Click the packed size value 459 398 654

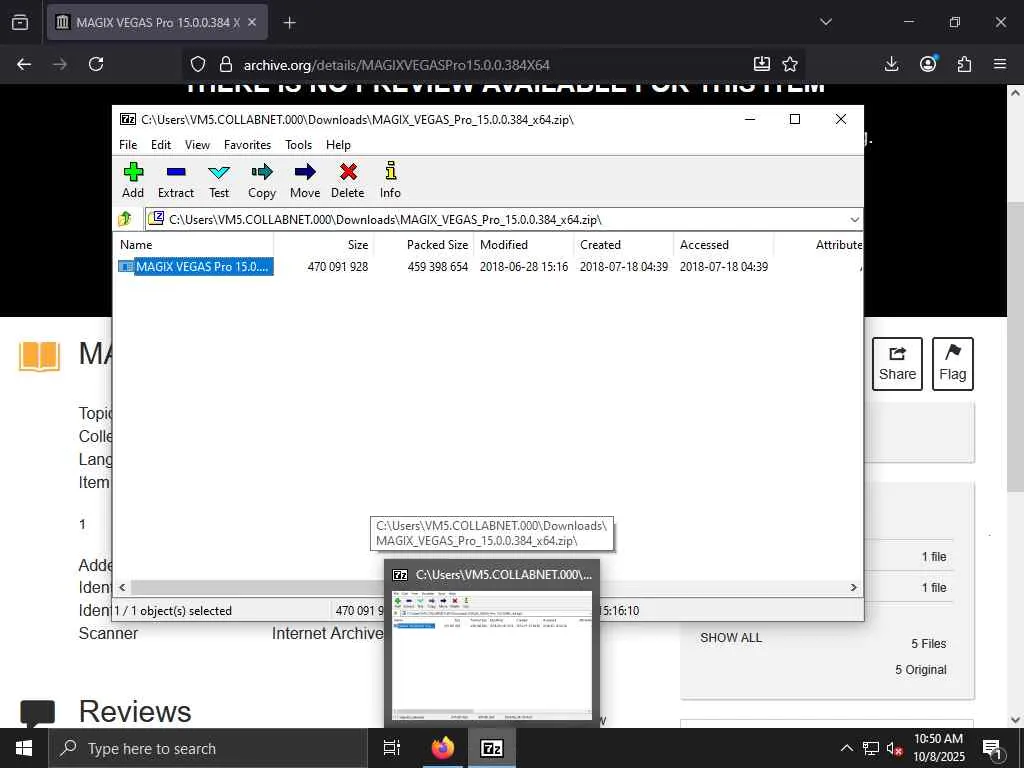438,266
